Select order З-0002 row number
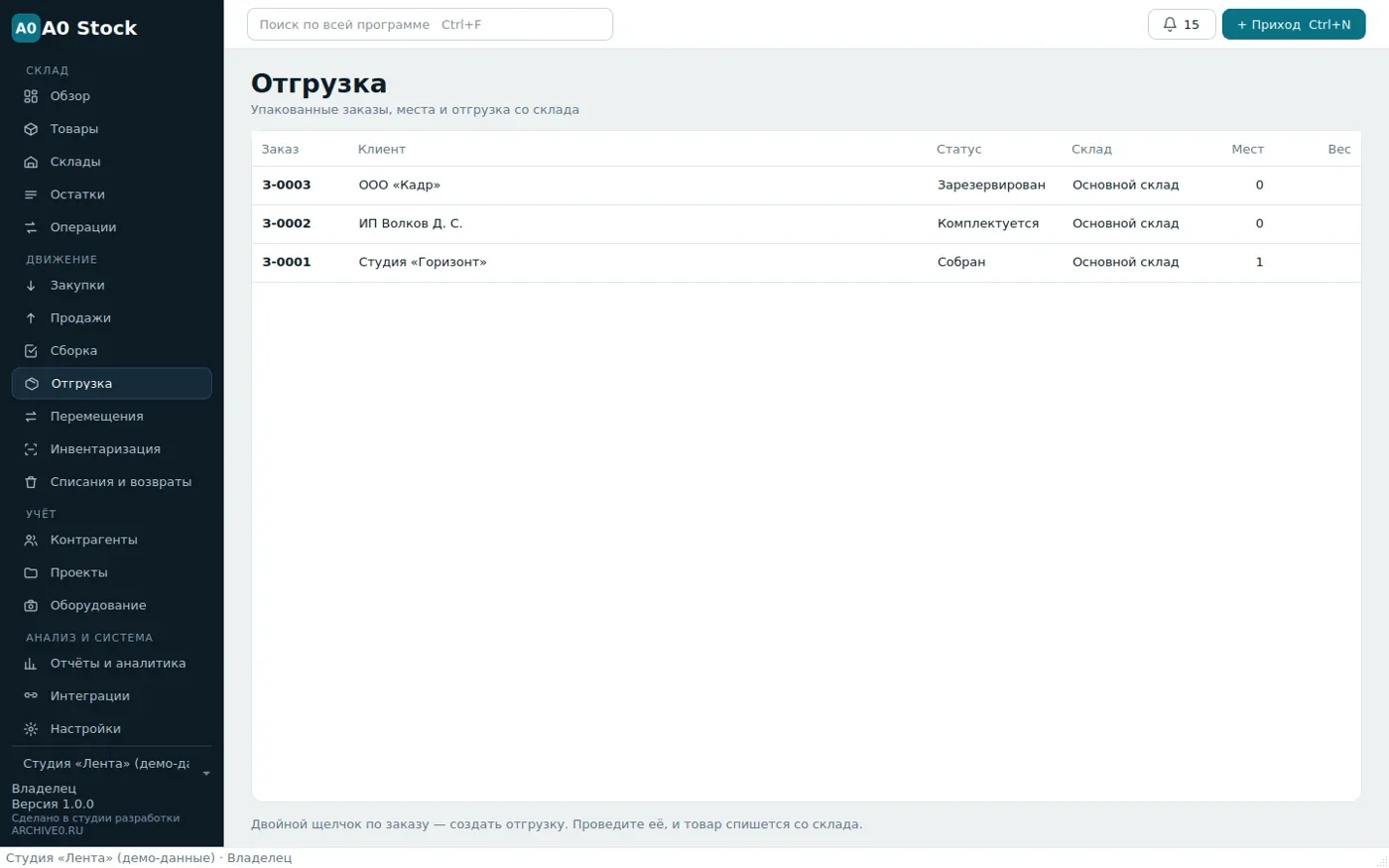The height and width of the screenshot is (868, 1389). [x=287, y=224]
